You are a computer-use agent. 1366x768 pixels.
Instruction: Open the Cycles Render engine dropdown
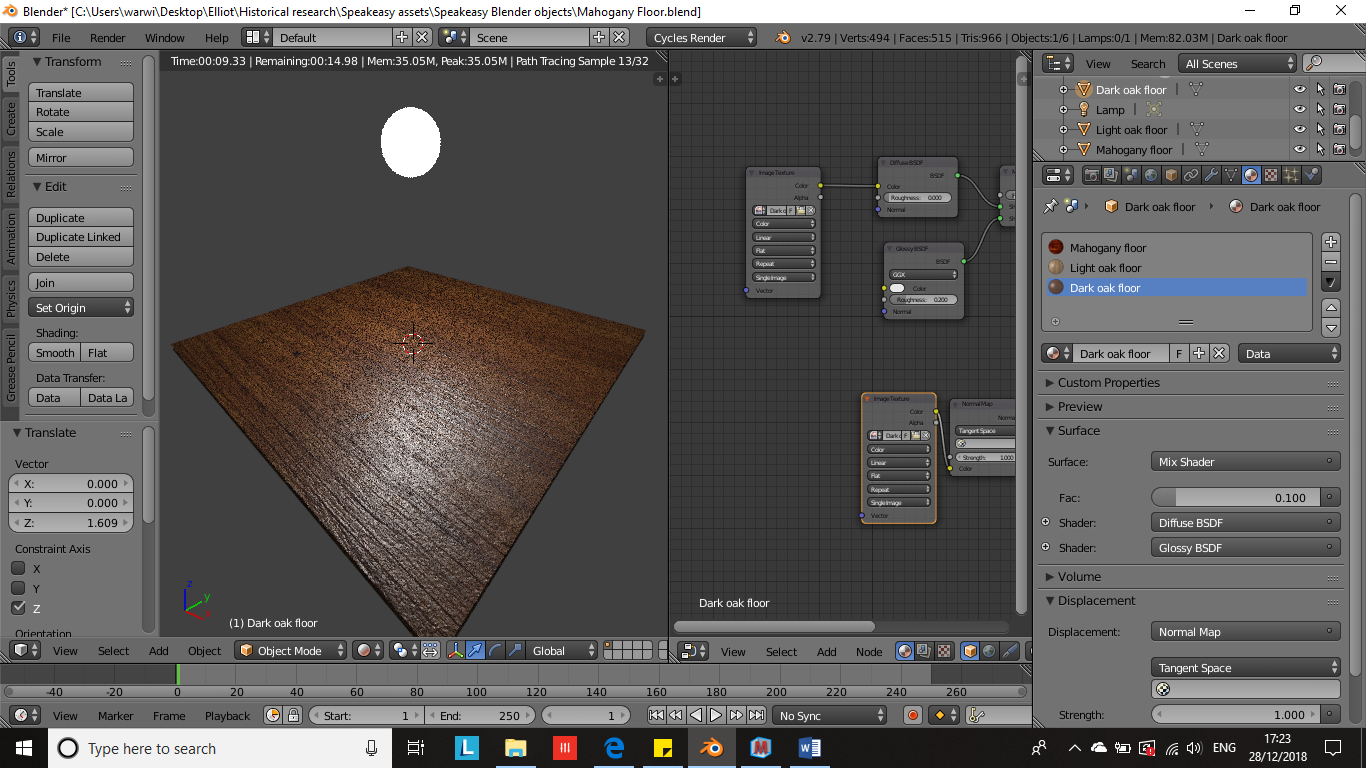point(703,38)
